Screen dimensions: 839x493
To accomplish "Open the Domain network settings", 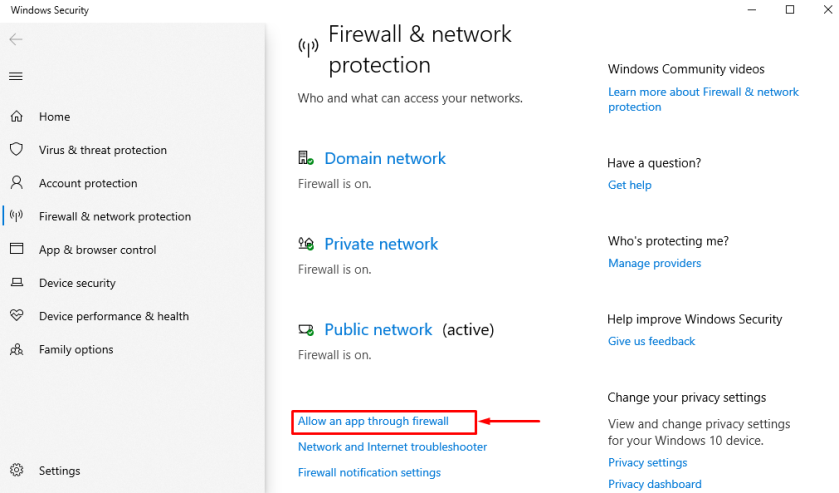I will 384,158.
